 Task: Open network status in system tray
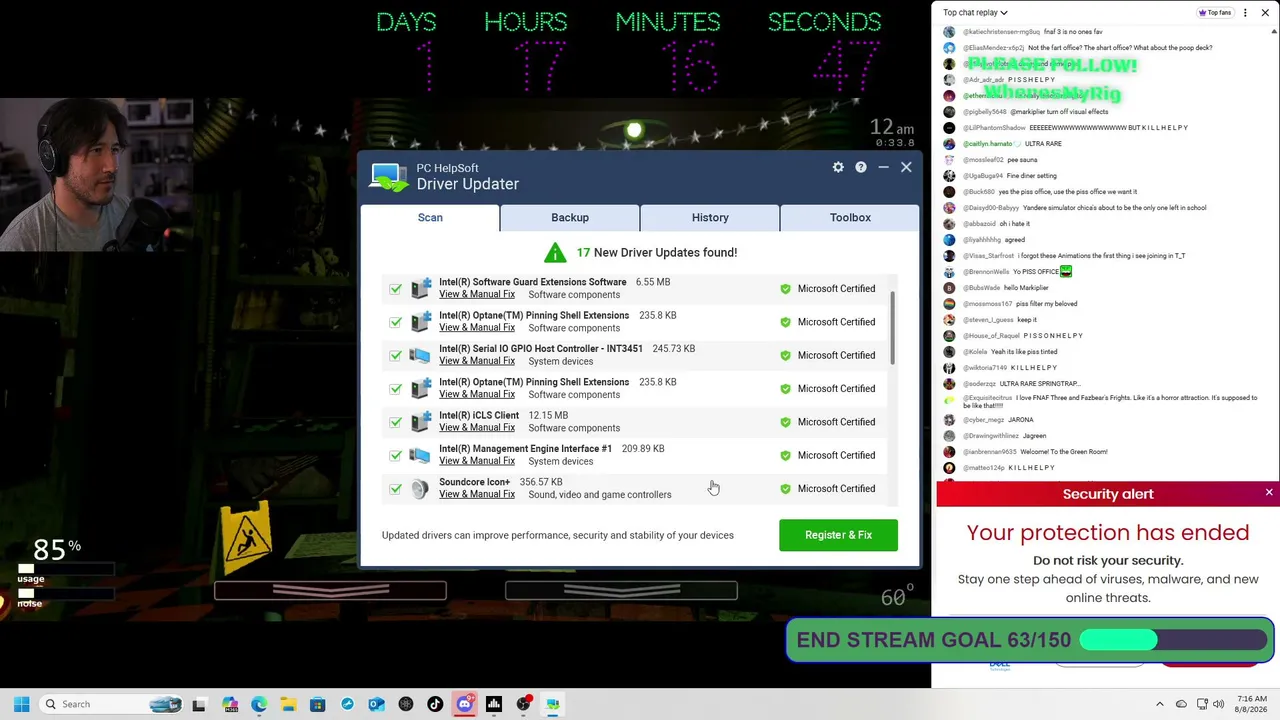[x=1201, y=704]
